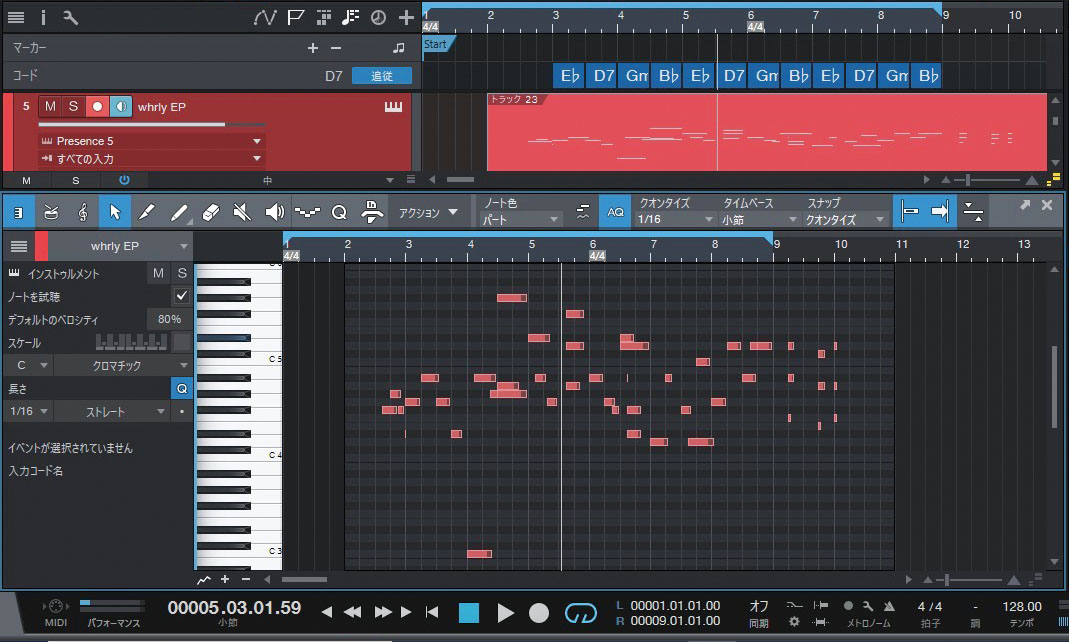Open song setup with the top wrench icon
The height and width of the screenshot is (642, 1069).
[x=71, y=17]
